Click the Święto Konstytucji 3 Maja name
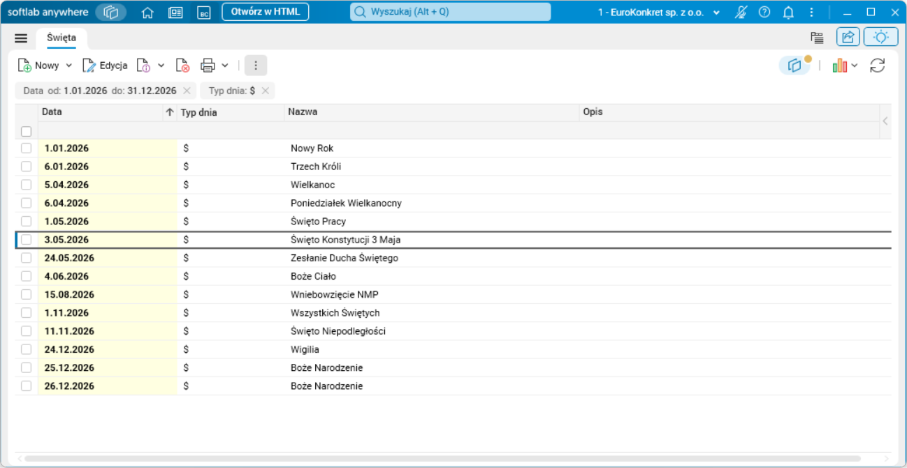907x468 pixels. (345, 239)
